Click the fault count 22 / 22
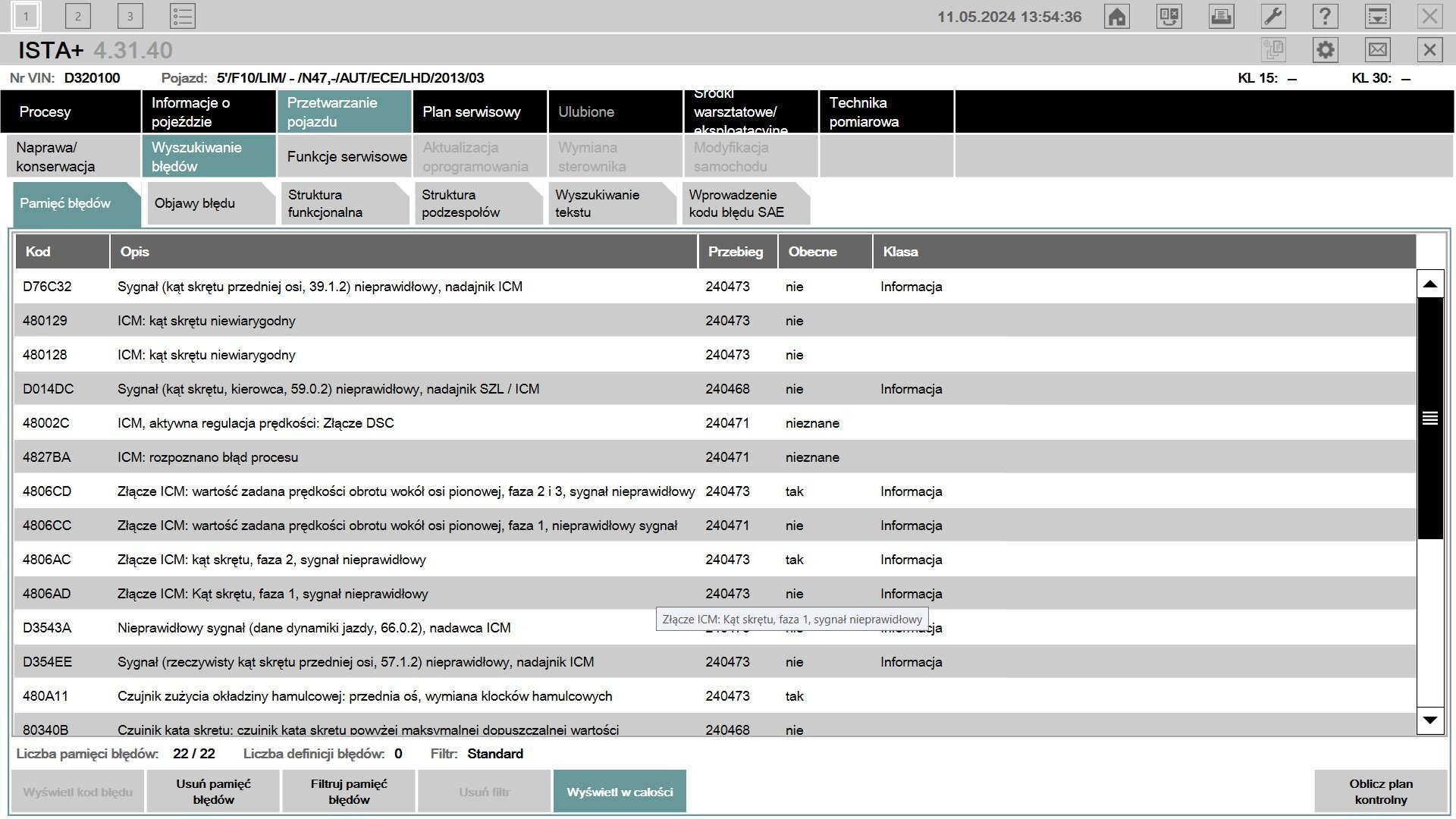Screen dimensions: 1456x819 194,754
